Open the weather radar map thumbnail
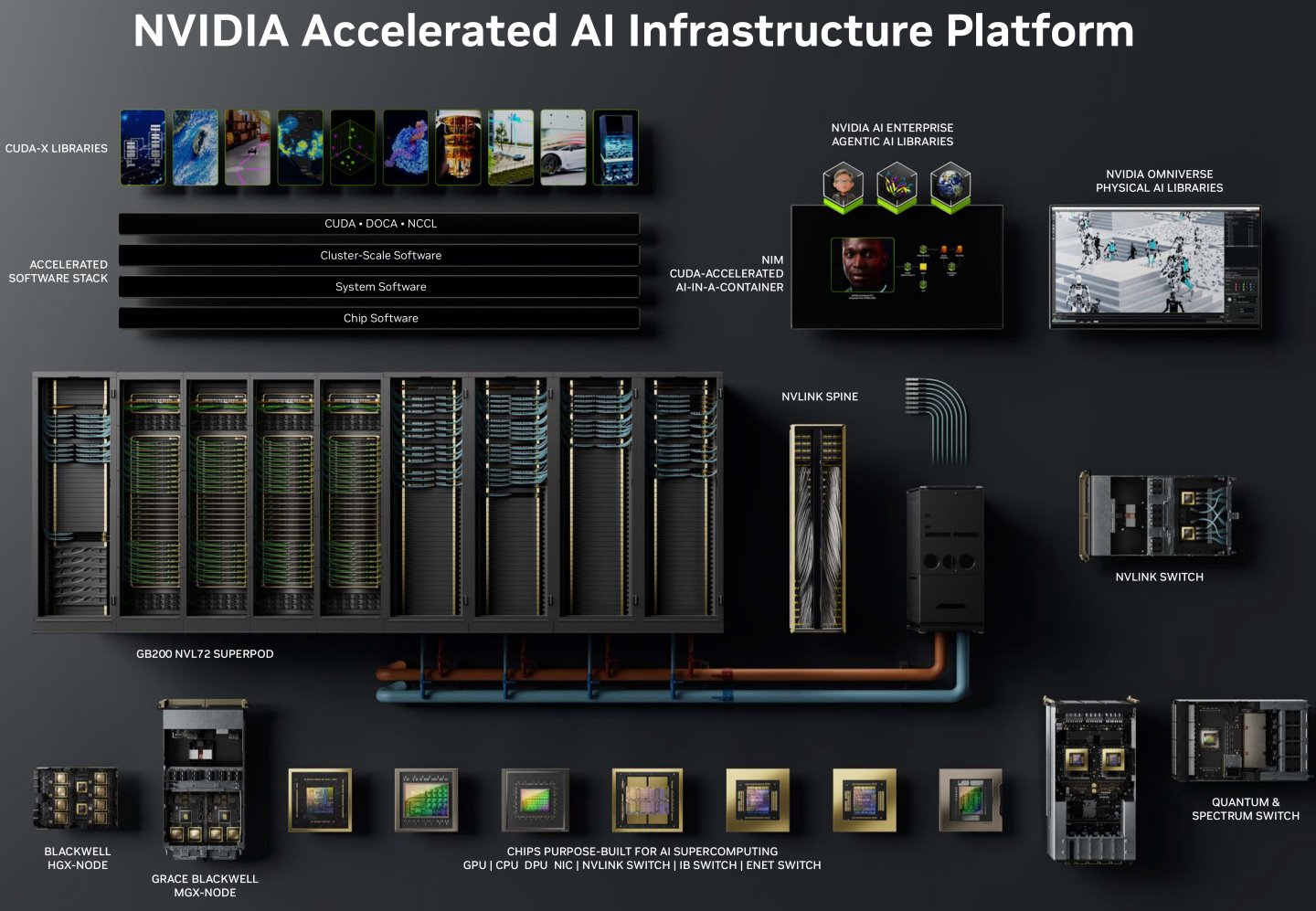 [301, 148]
